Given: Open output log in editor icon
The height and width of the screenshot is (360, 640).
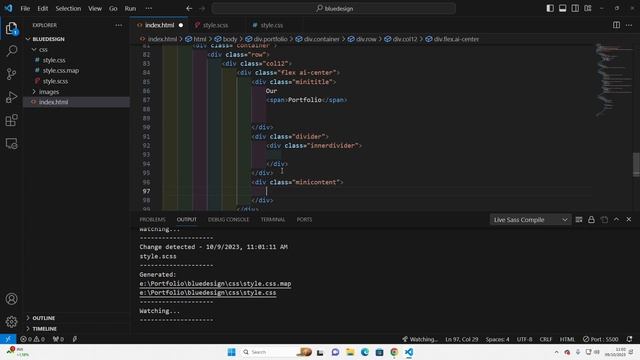Looking at the screenshot, I should (x=579, y=220).
